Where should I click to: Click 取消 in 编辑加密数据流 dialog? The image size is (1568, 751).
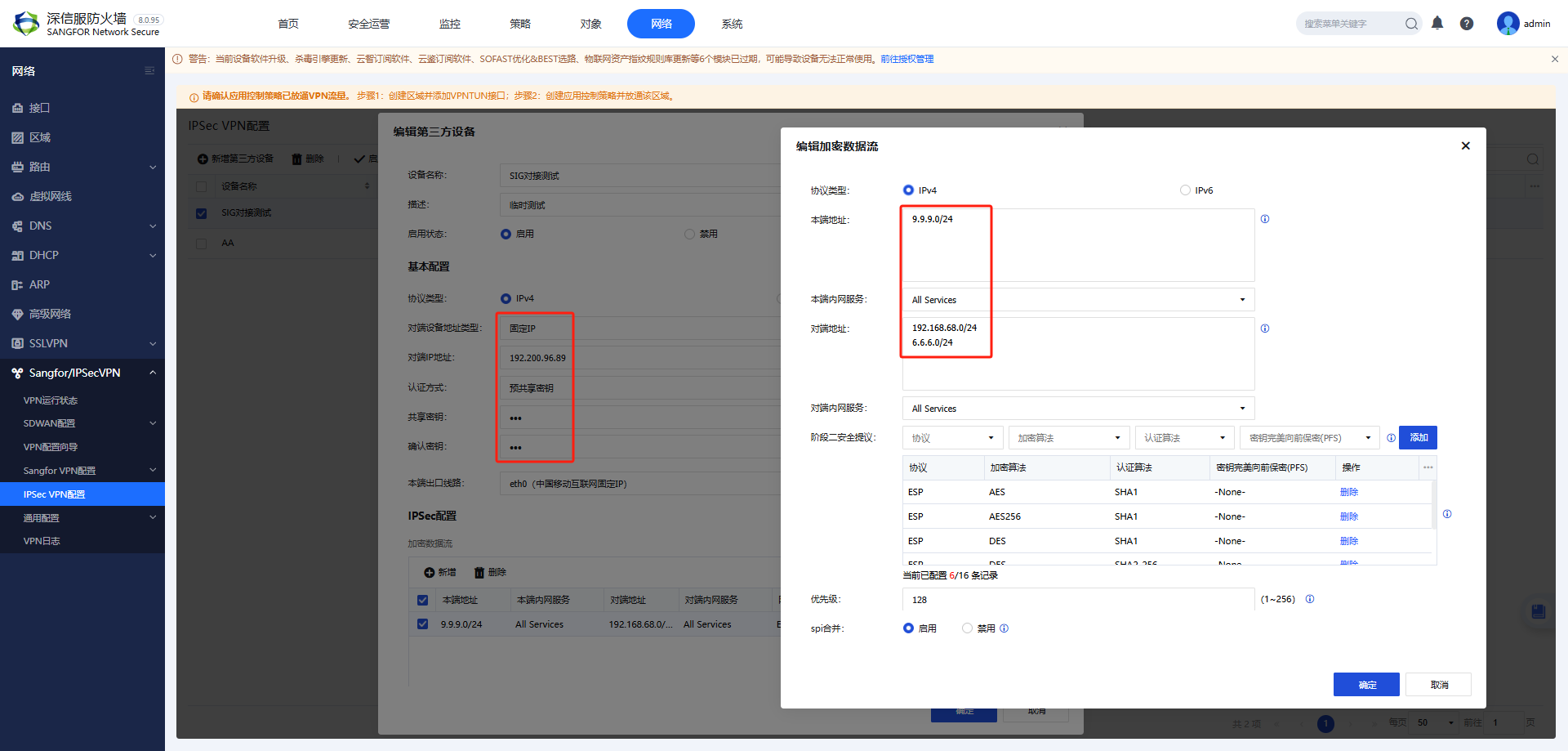tap(1439, 685)
